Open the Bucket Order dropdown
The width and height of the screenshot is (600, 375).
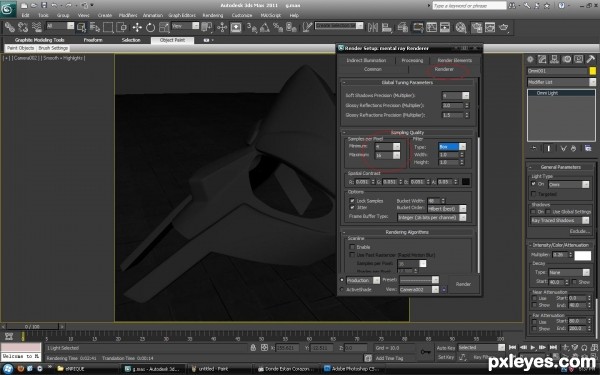pos(462,209)
